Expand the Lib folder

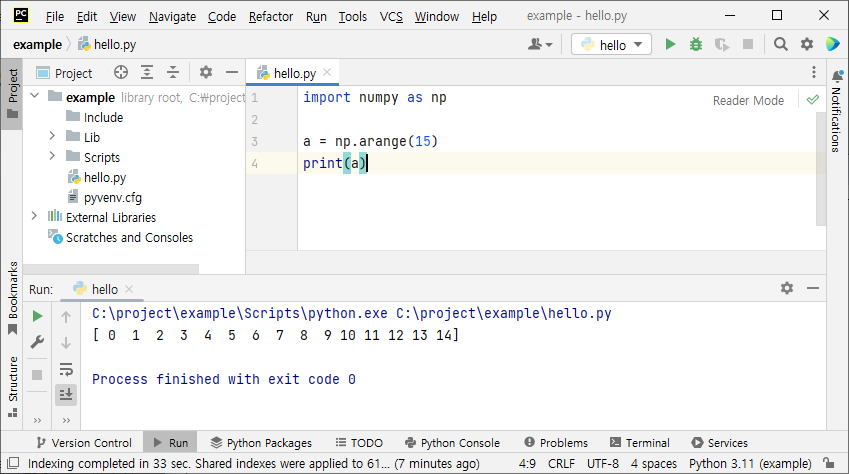(52, 135)
